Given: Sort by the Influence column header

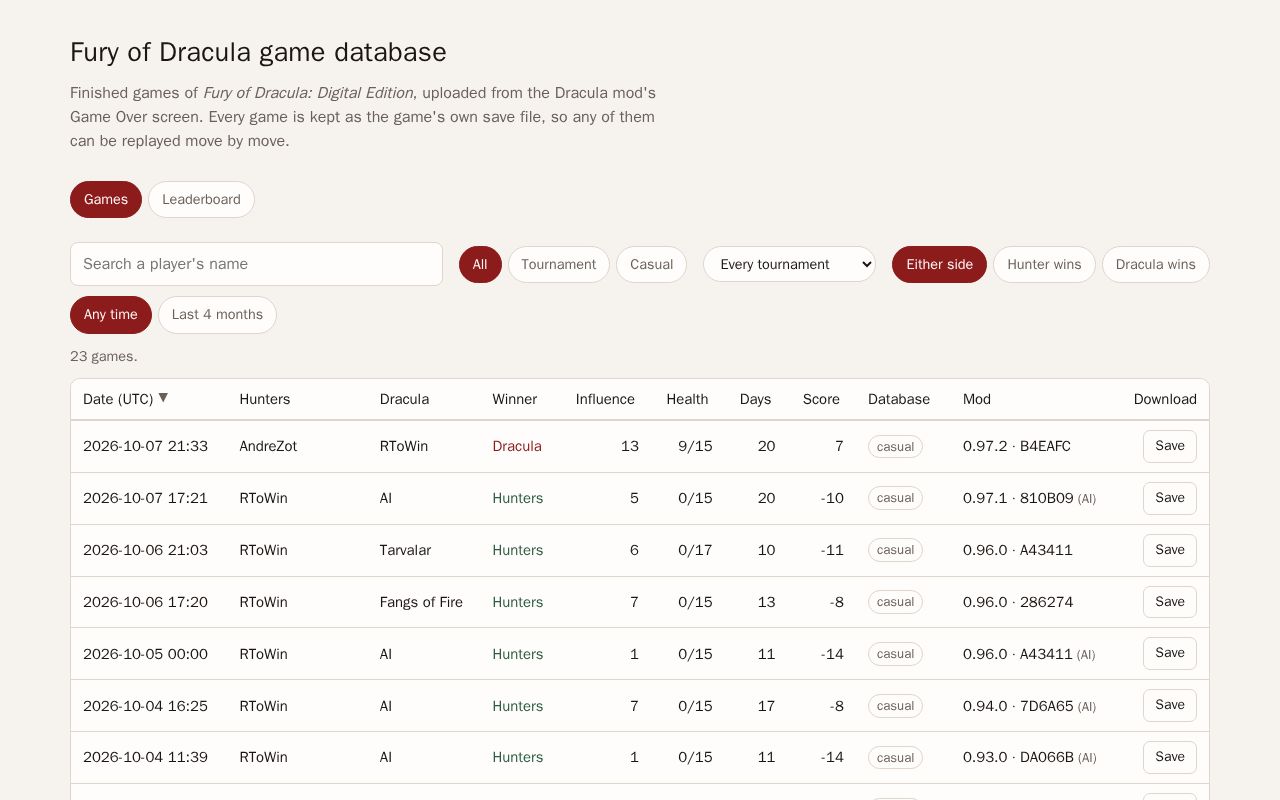Looking at the screenshot, I should [x=605, y=399].
